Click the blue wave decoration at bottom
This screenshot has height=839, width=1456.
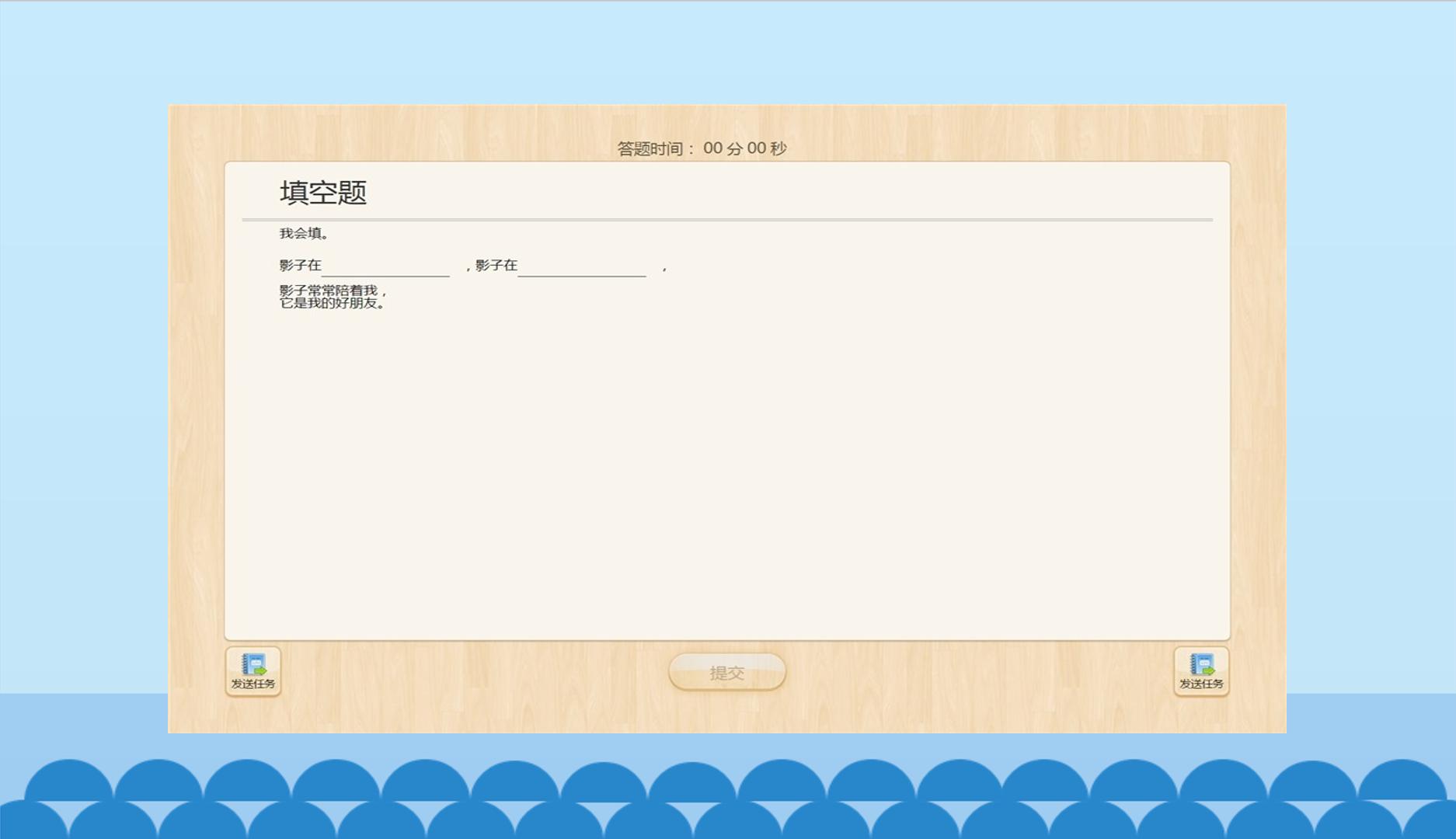(x=727, y=800)
